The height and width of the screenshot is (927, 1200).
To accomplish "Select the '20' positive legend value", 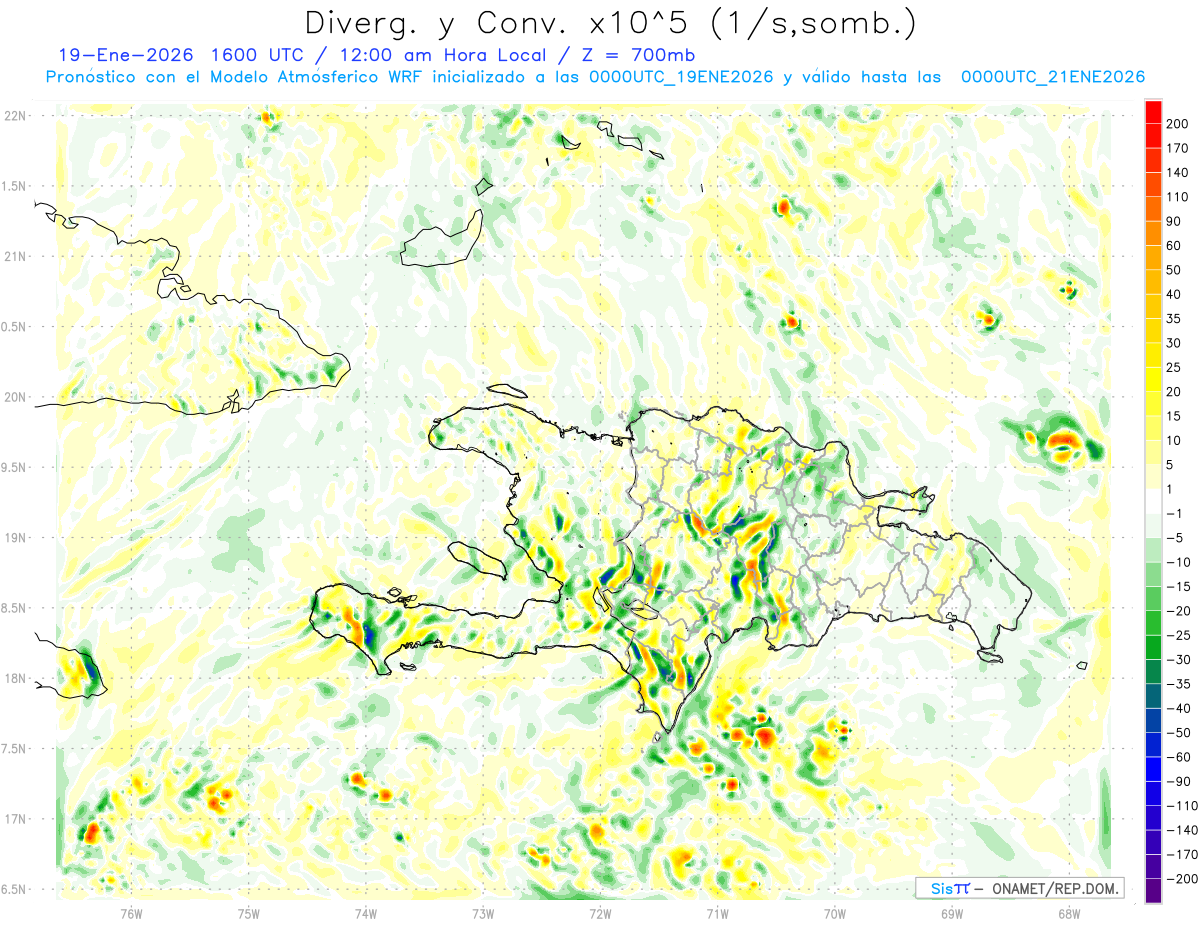I will point(1174,391).
